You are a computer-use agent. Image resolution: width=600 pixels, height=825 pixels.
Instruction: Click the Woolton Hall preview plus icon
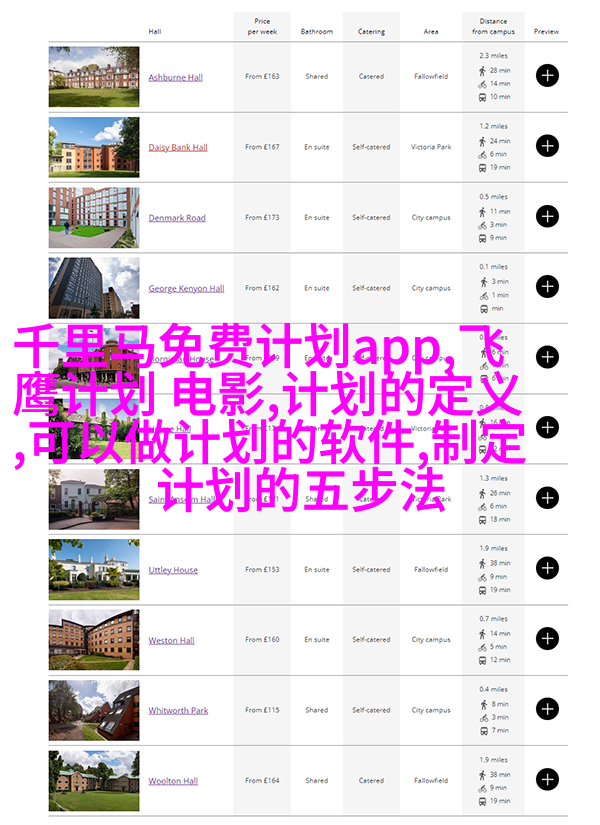[547, 780]
